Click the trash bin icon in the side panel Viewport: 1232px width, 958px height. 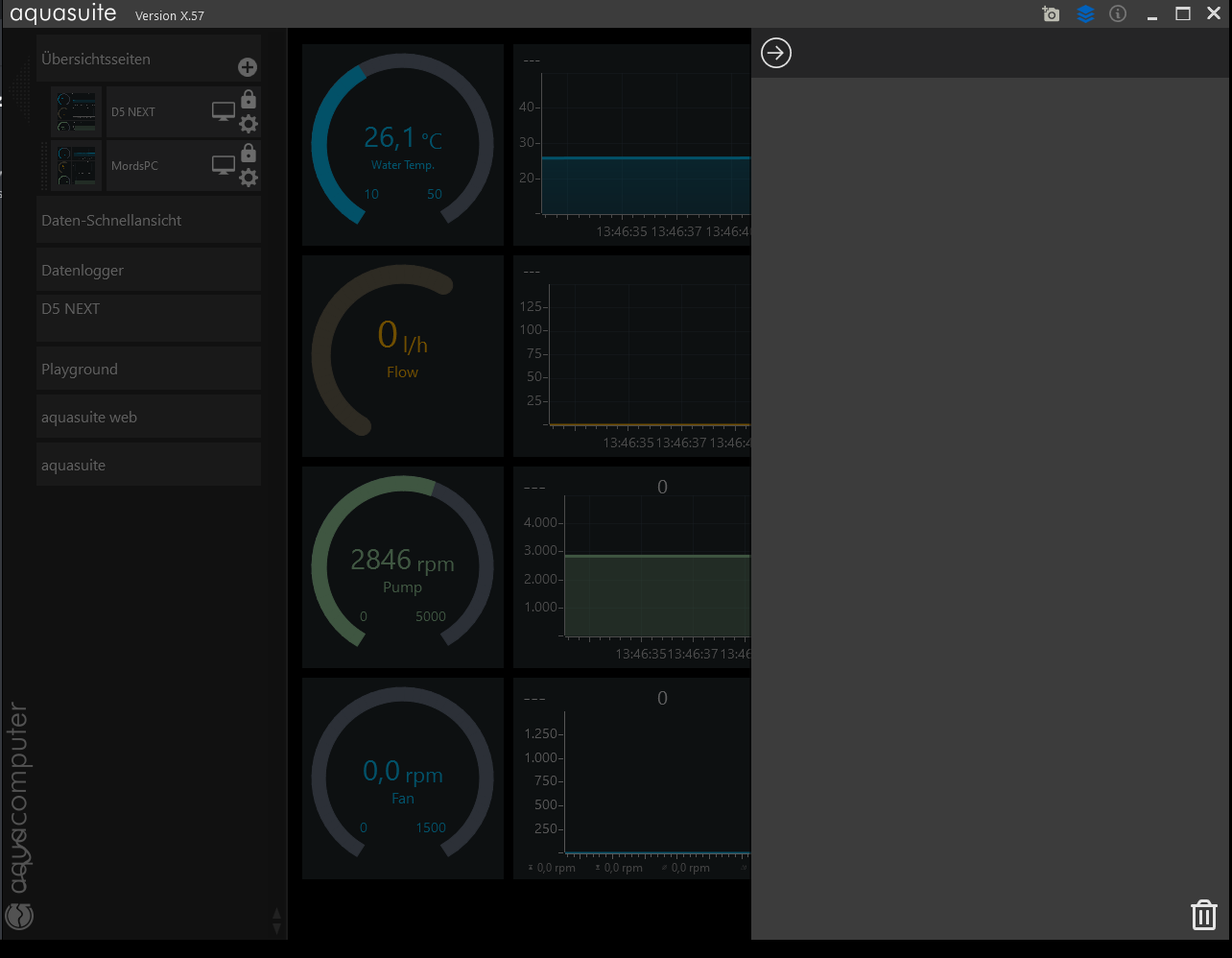[1204, 915]
